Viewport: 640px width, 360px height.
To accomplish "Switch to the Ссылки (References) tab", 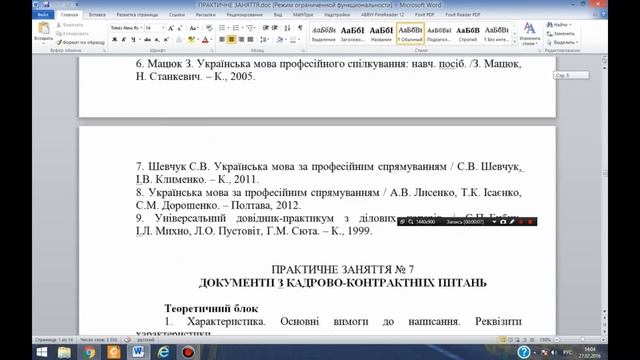I will (x=177, y=15).
